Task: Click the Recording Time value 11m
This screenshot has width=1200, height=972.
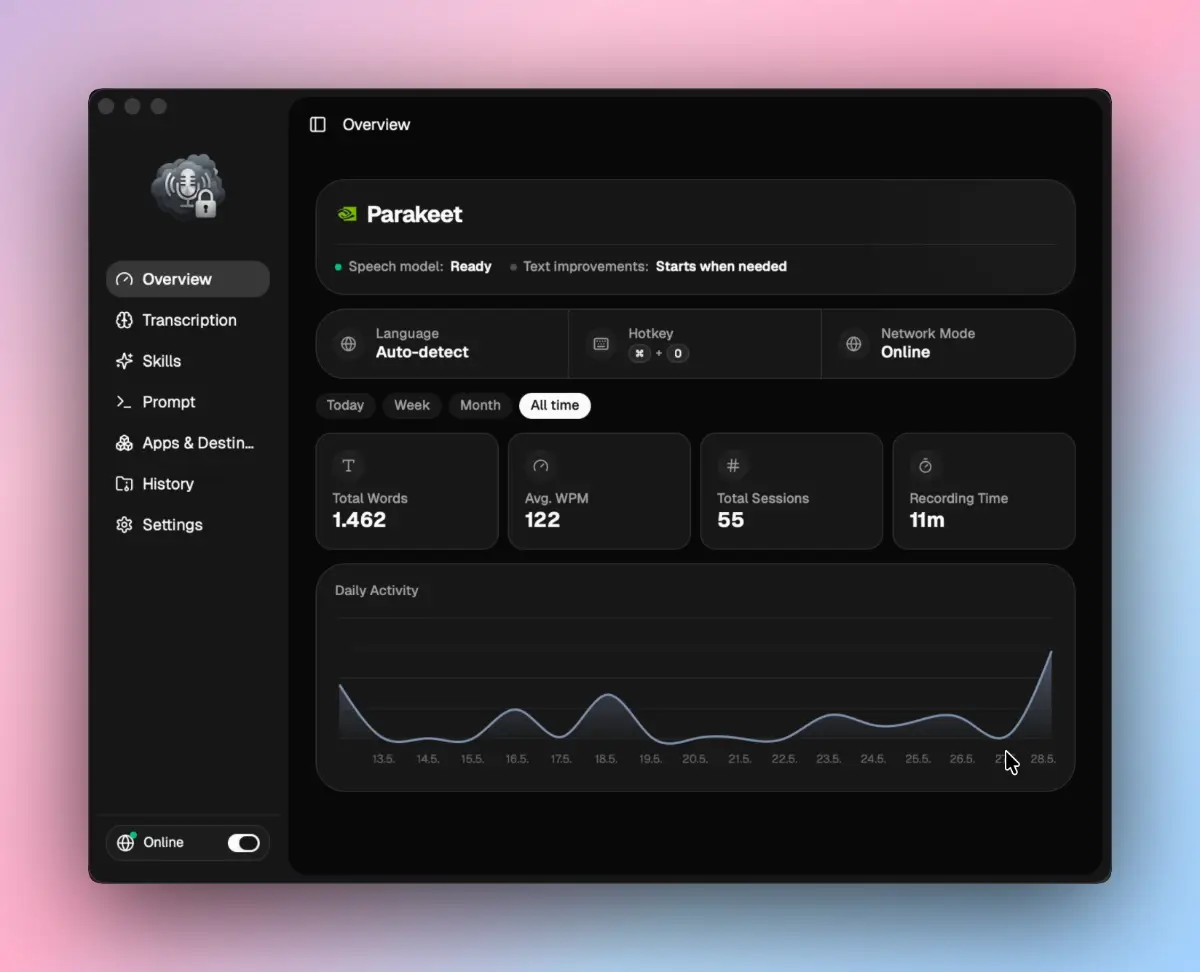Action: tap(927, 520)
